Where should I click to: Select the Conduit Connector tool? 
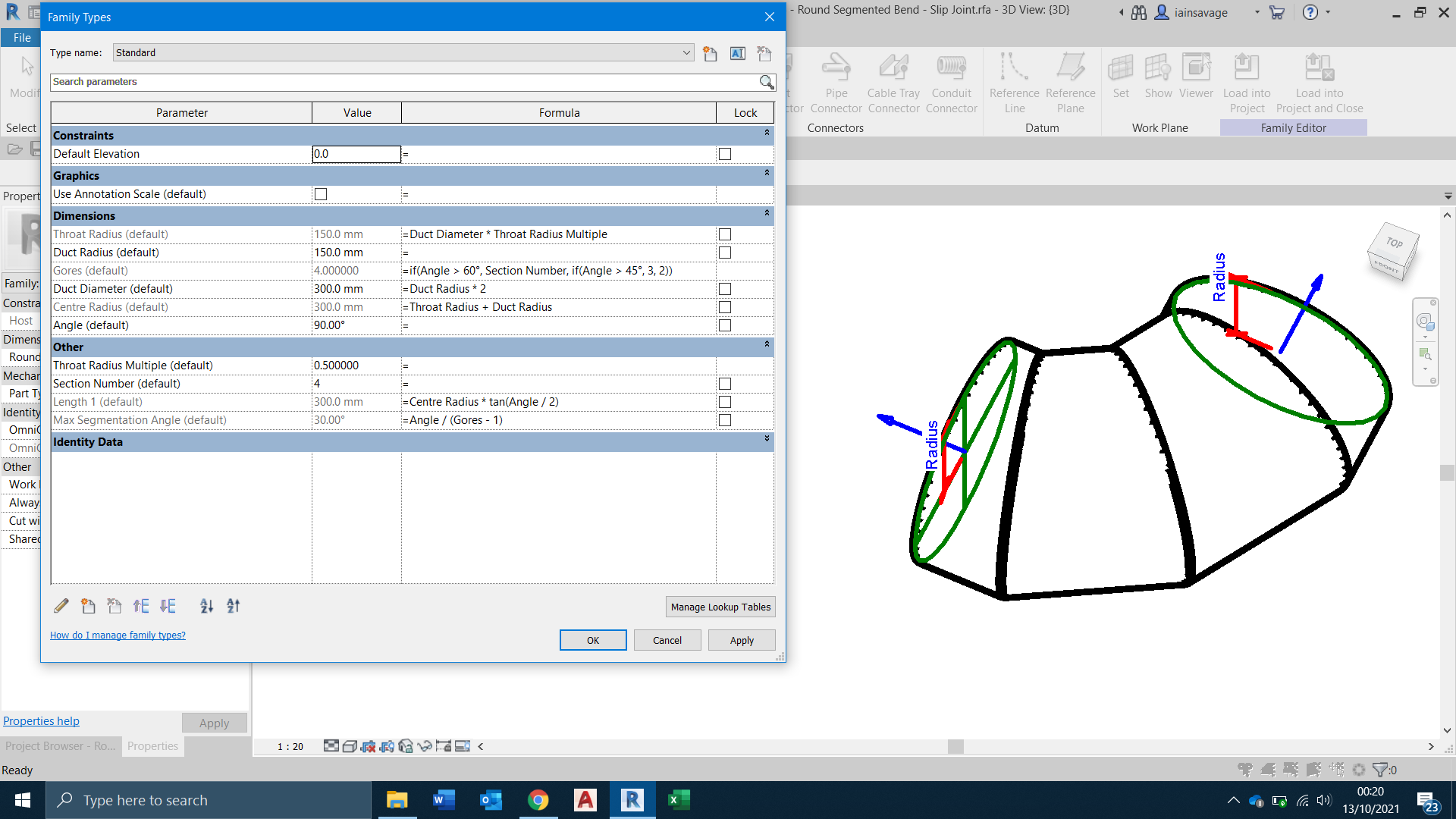tap(951, 83)
